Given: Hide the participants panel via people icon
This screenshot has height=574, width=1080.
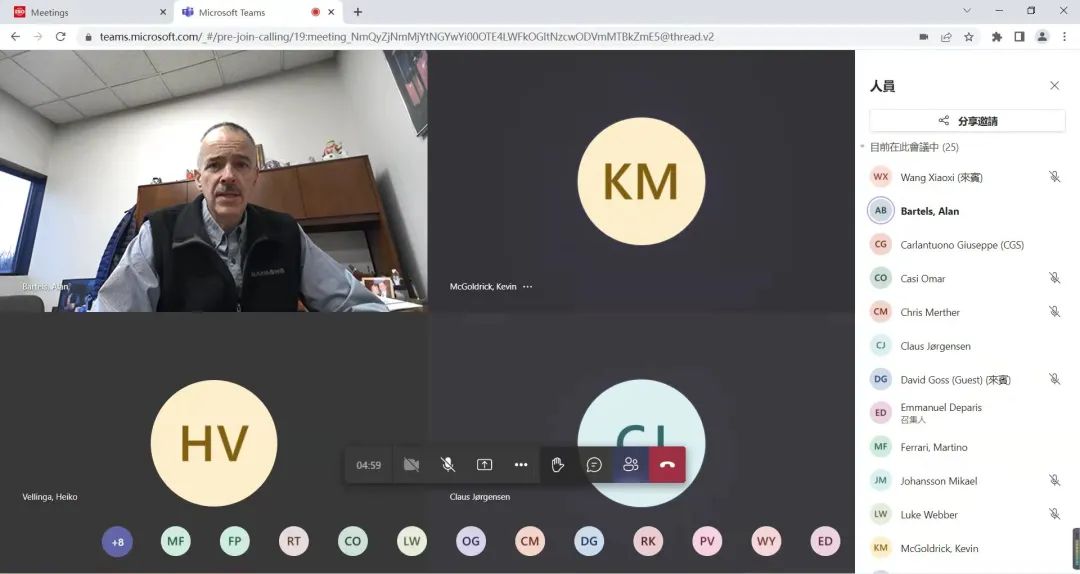Looking at the screenshot, I should 630,465.
